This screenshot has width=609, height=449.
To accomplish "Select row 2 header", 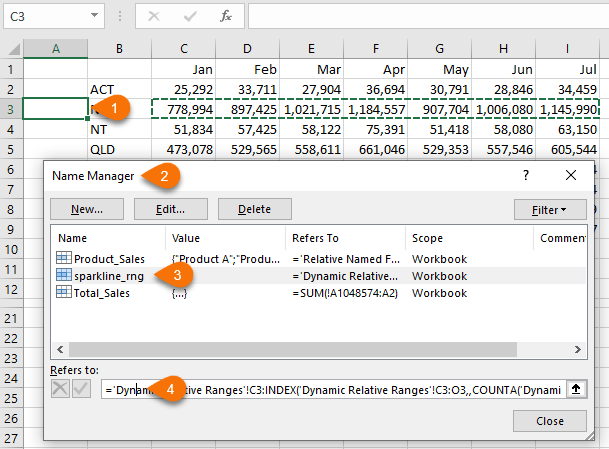I will pyautogui.click(x=11, y=89).
